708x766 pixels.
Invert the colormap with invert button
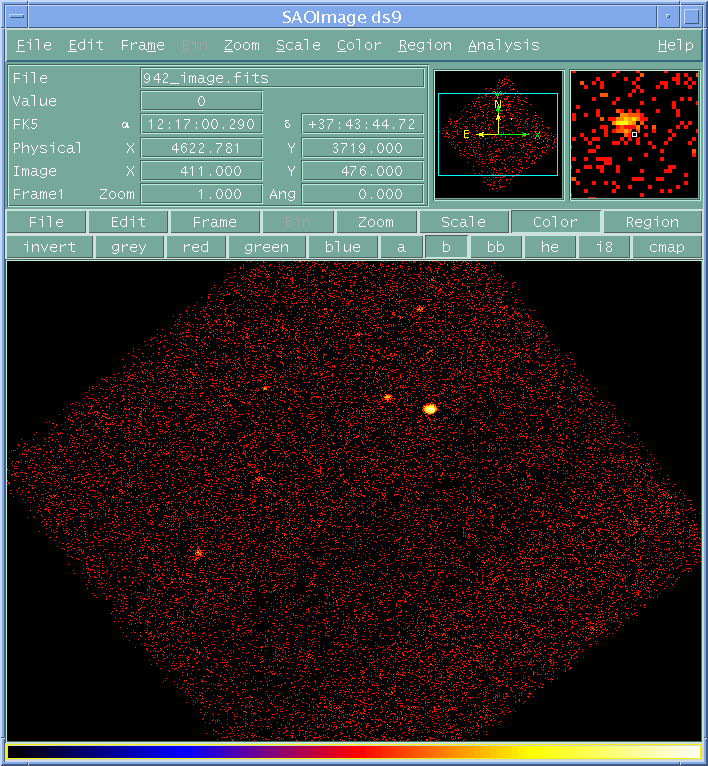(x=49, y=247)
